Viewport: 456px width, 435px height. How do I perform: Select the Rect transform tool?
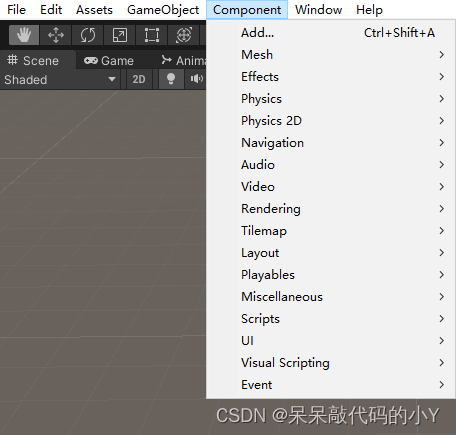click(x=152, y=35)
